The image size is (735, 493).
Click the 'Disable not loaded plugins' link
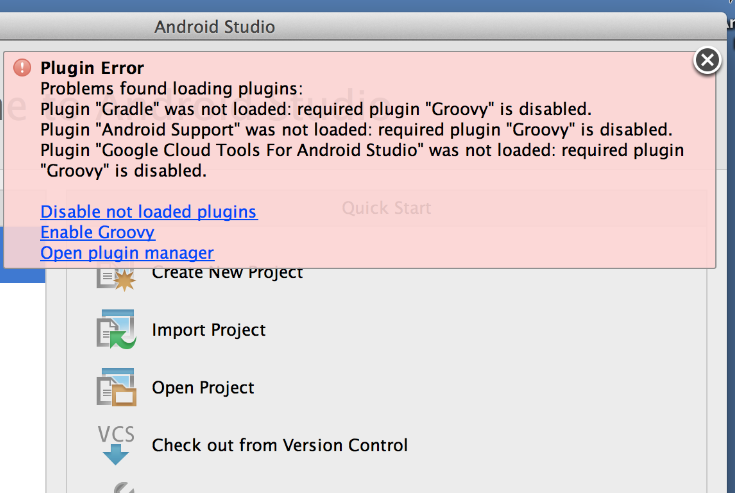click(x=148, y=212)
